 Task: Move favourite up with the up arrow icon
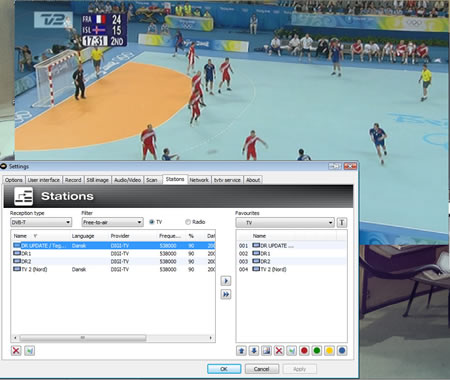tap(241, 350)
